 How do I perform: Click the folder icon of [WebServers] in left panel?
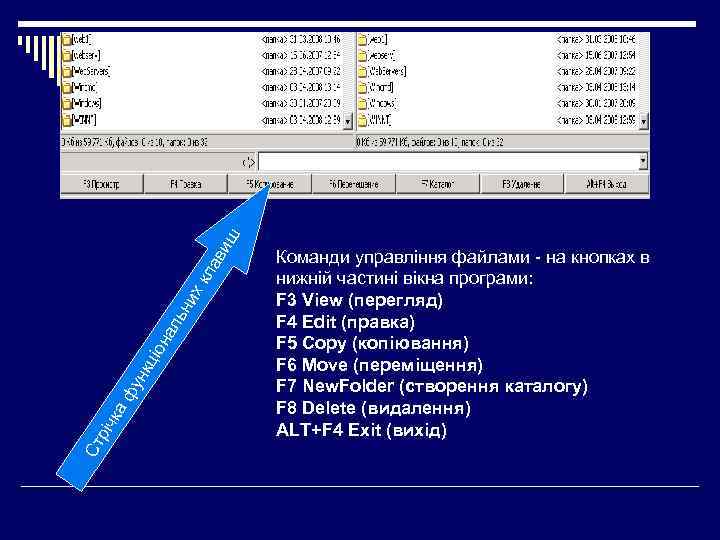[67, 72]
